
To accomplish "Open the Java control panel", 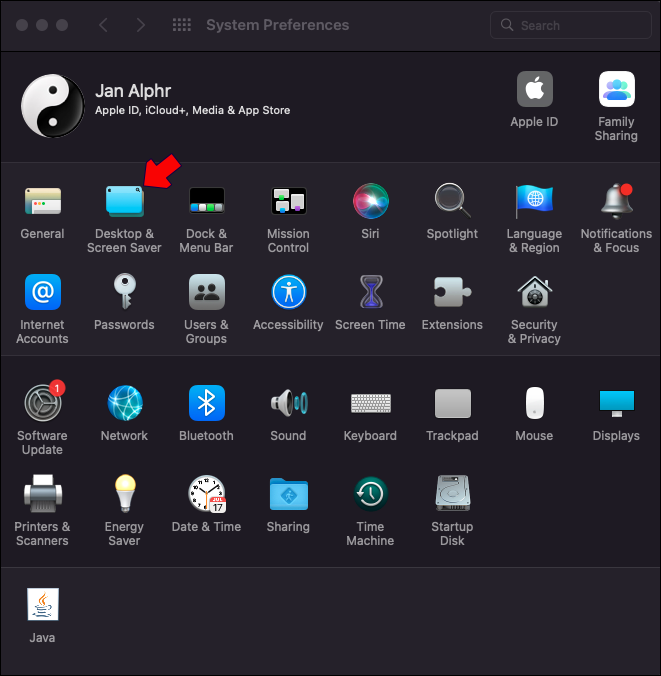I will [x=43, y=604].
